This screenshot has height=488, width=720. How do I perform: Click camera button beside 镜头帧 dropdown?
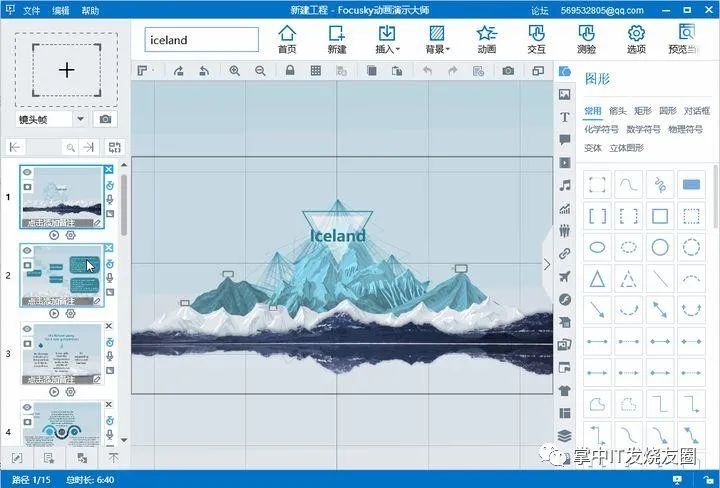(x=105, y=119)
